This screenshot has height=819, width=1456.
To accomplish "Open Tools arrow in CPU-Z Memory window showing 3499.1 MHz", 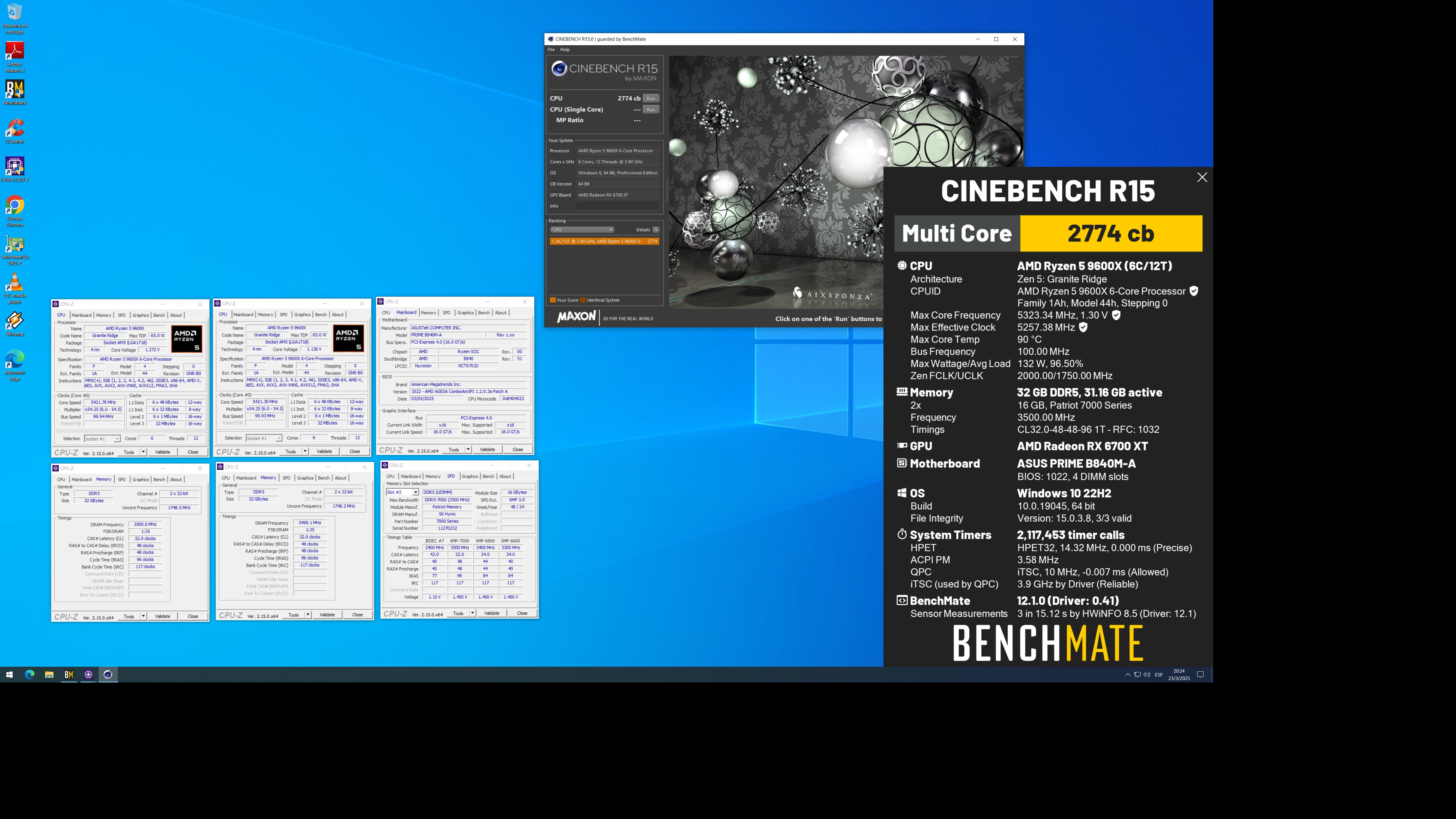I will (x=308, y=615).
